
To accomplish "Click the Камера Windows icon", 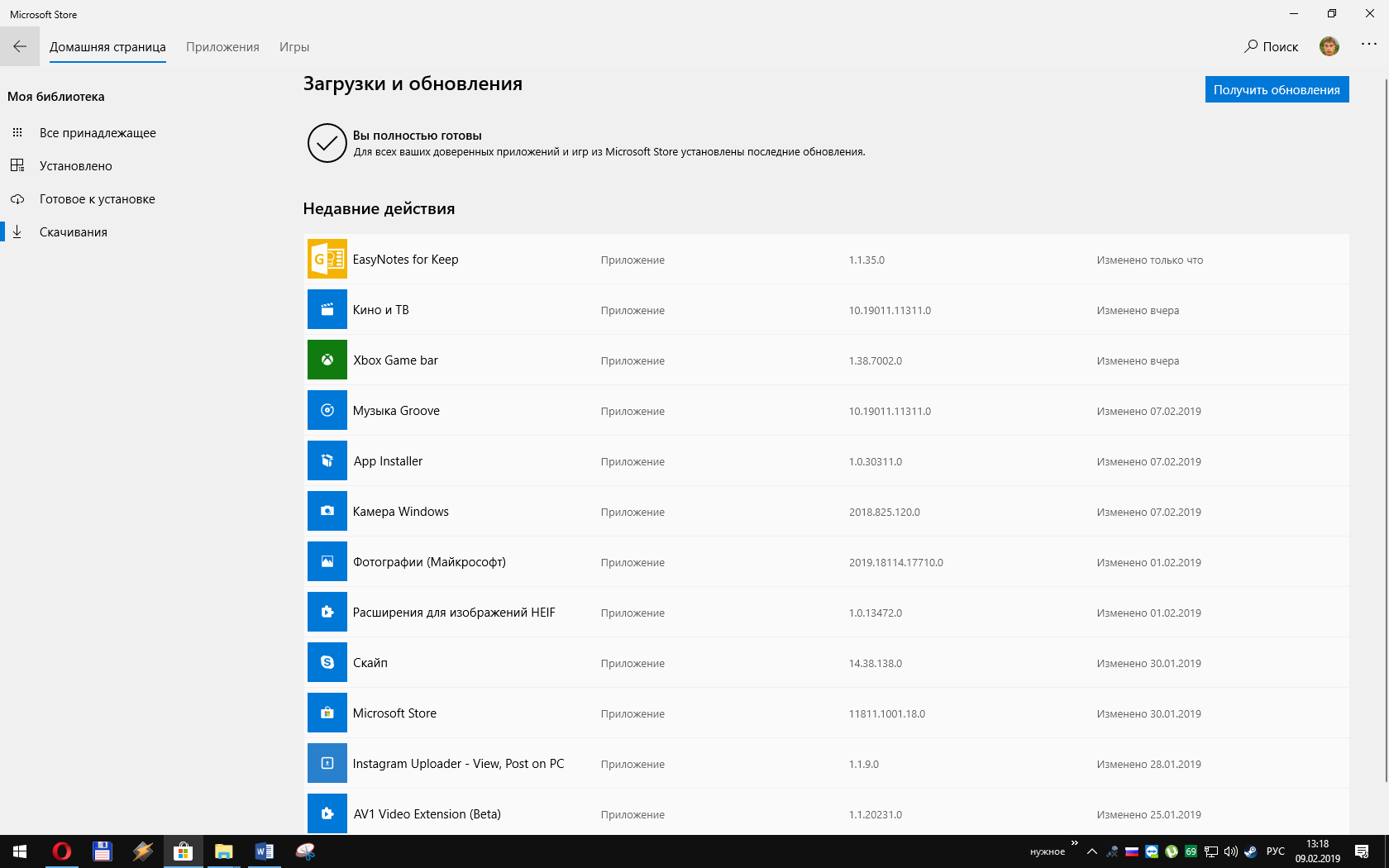I will click(x=327, y=511).
